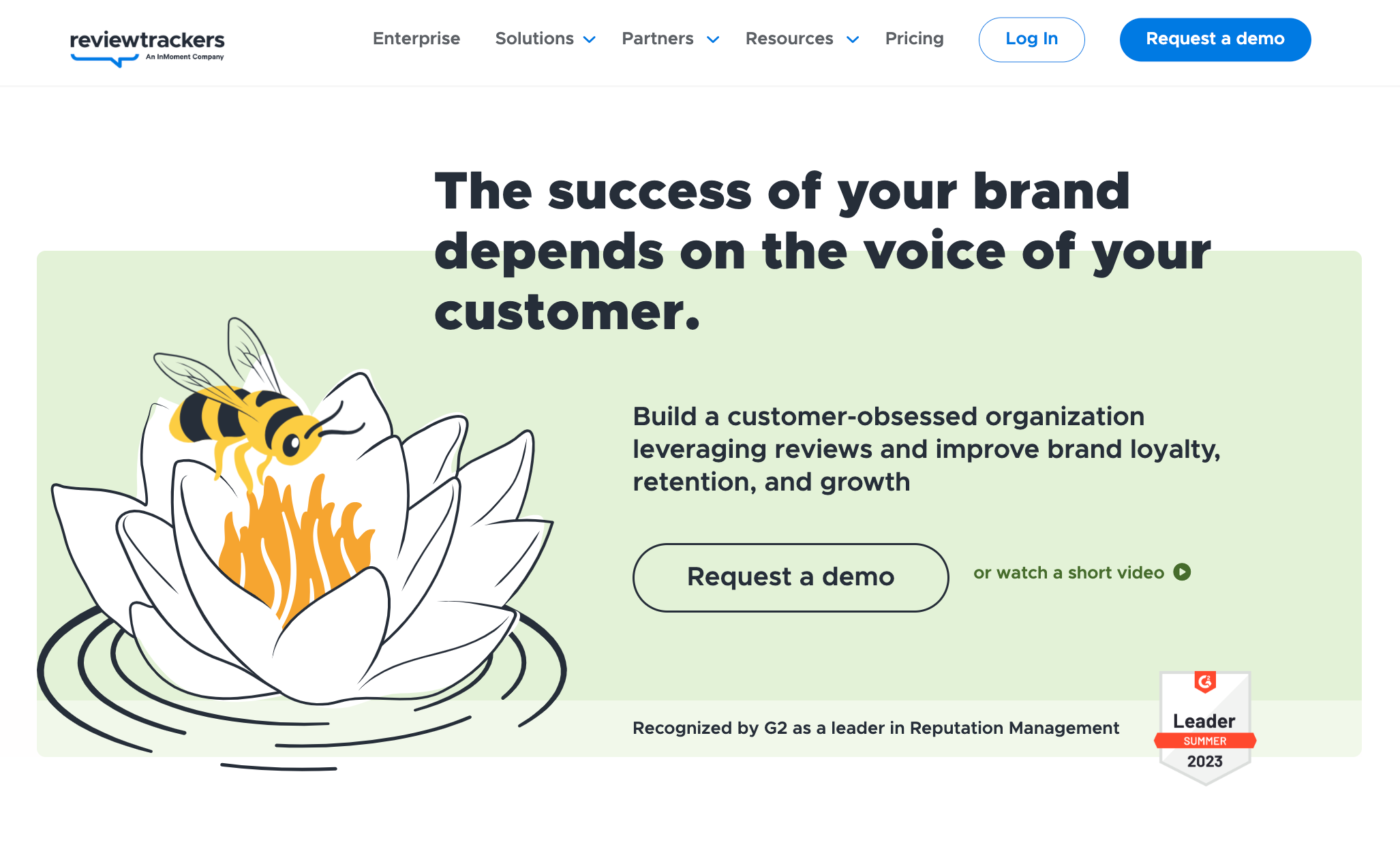Click the reviewtrackers logo
Image resolution: width=1400 pixels, height=849 pixels.
pyautogui.click(x=147, y=41)
